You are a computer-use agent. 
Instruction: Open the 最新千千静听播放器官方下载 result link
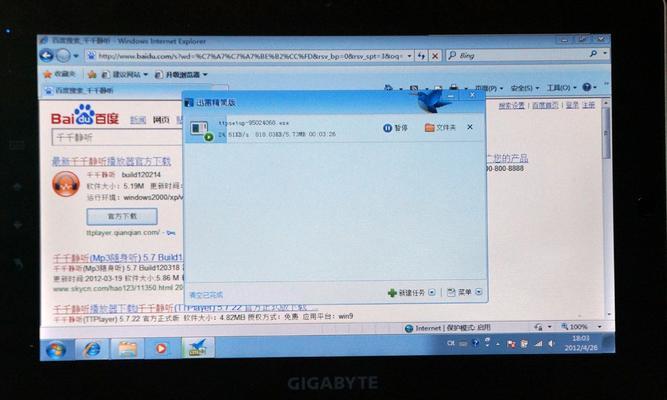click(111, 161)
